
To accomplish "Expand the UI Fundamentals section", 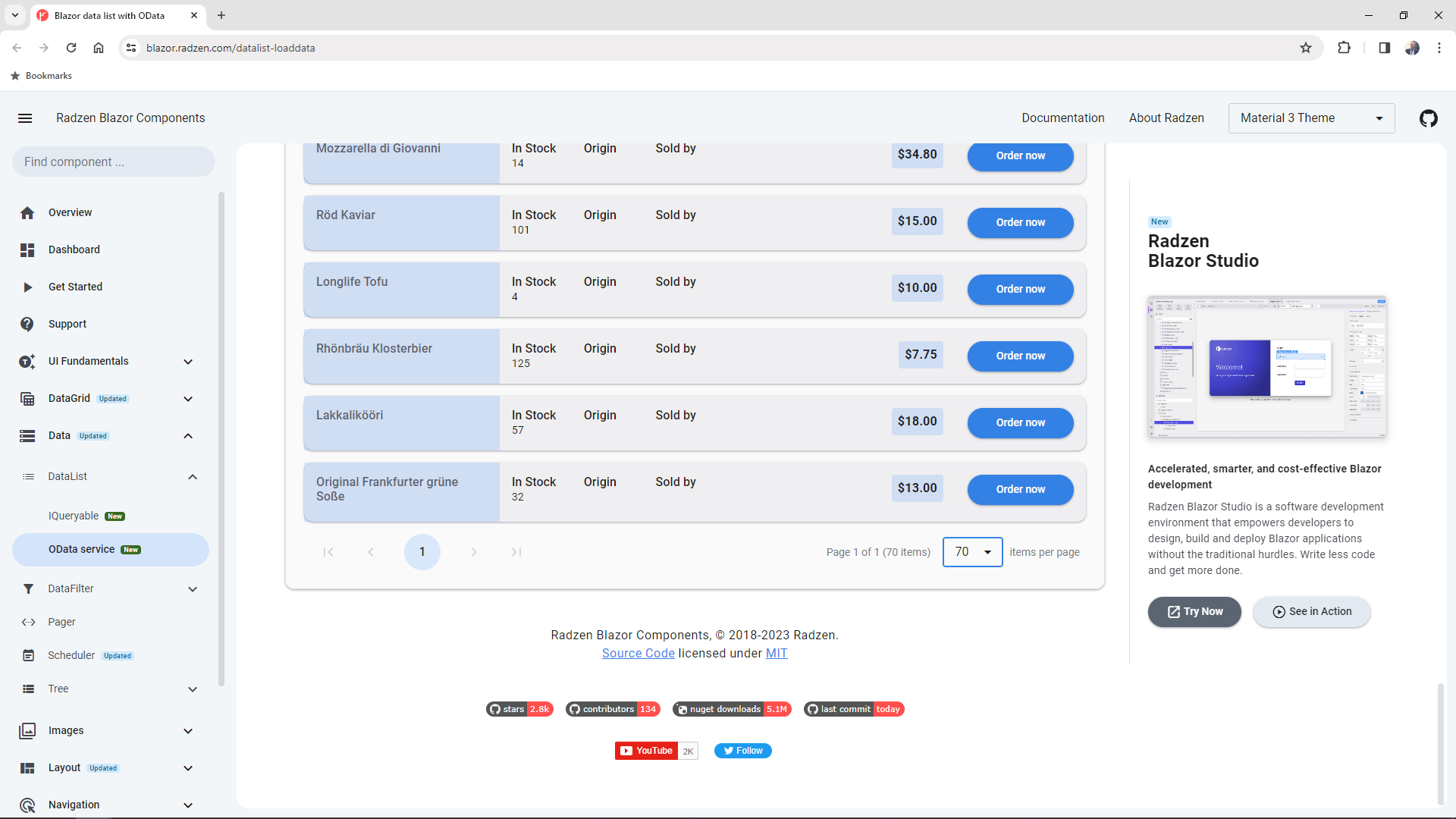I will point(188,362).
